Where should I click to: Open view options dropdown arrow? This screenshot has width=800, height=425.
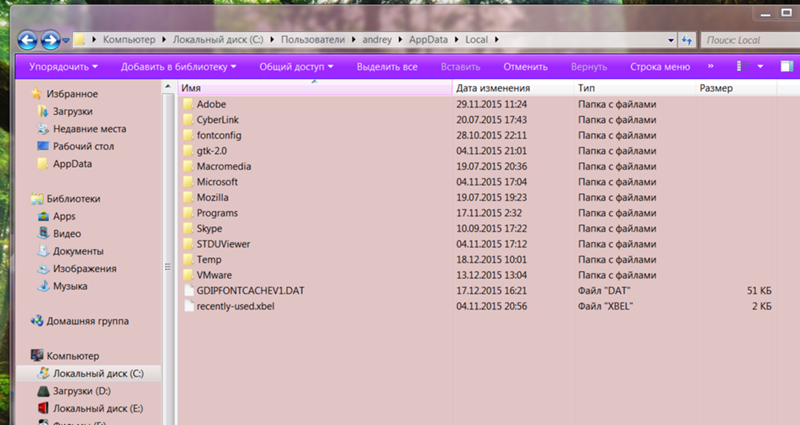coord(760,67)
